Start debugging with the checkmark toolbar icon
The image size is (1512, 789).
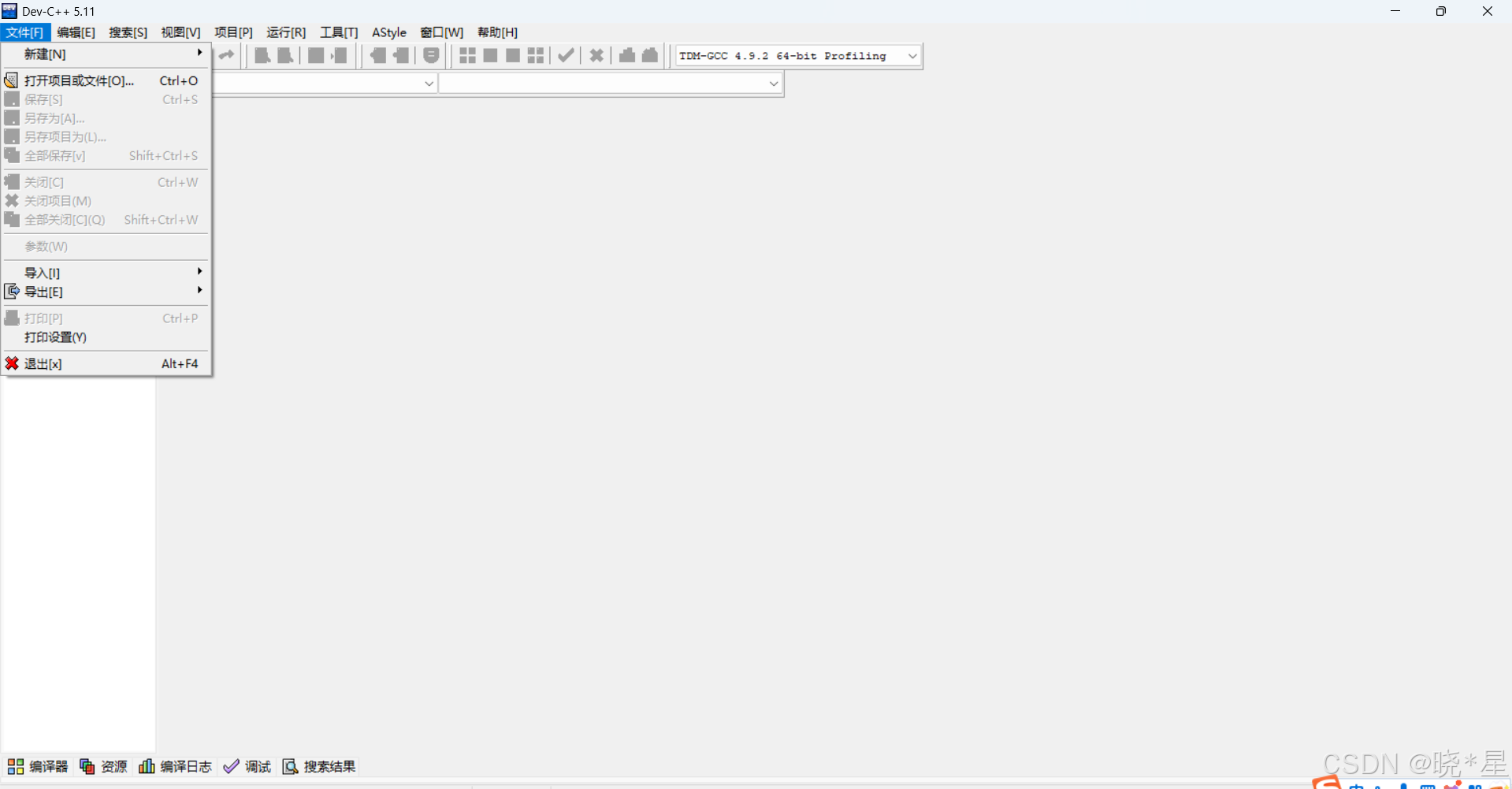coord(566,55)
